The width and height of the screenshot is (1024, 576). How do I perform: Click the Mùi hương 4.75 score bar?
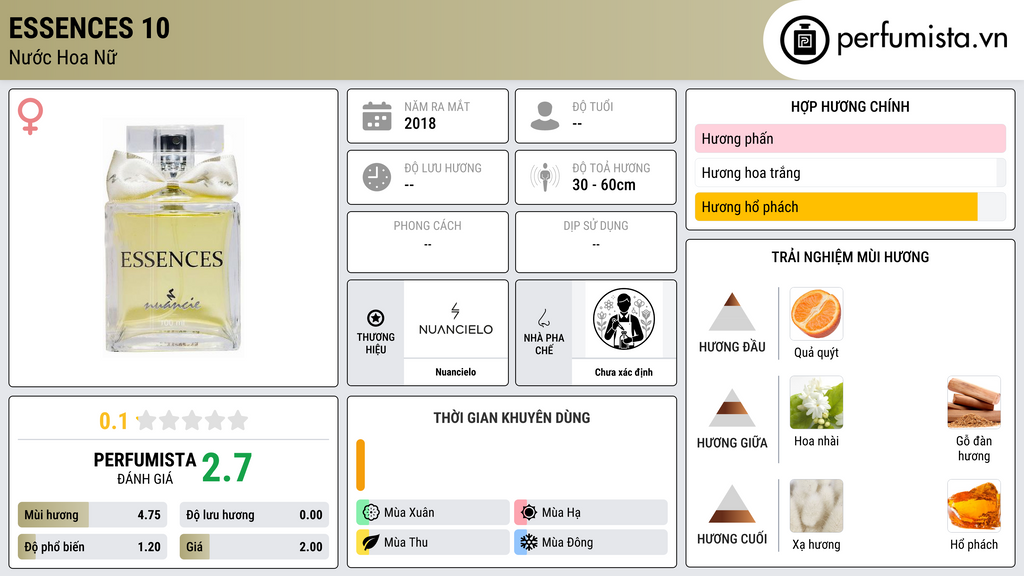92,515
